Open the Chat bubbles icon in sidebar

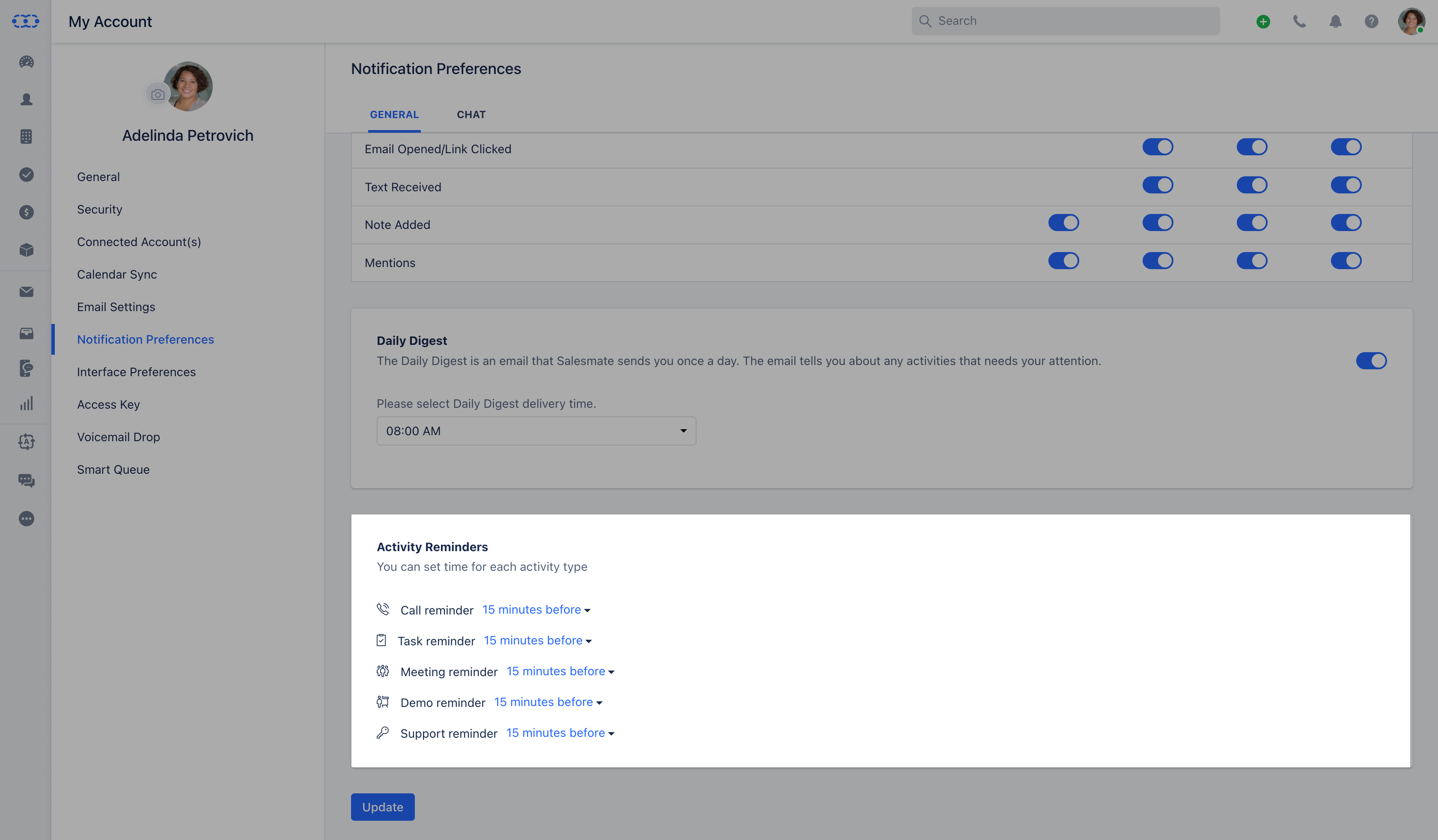pyautogui.click(x=26, y=480)
